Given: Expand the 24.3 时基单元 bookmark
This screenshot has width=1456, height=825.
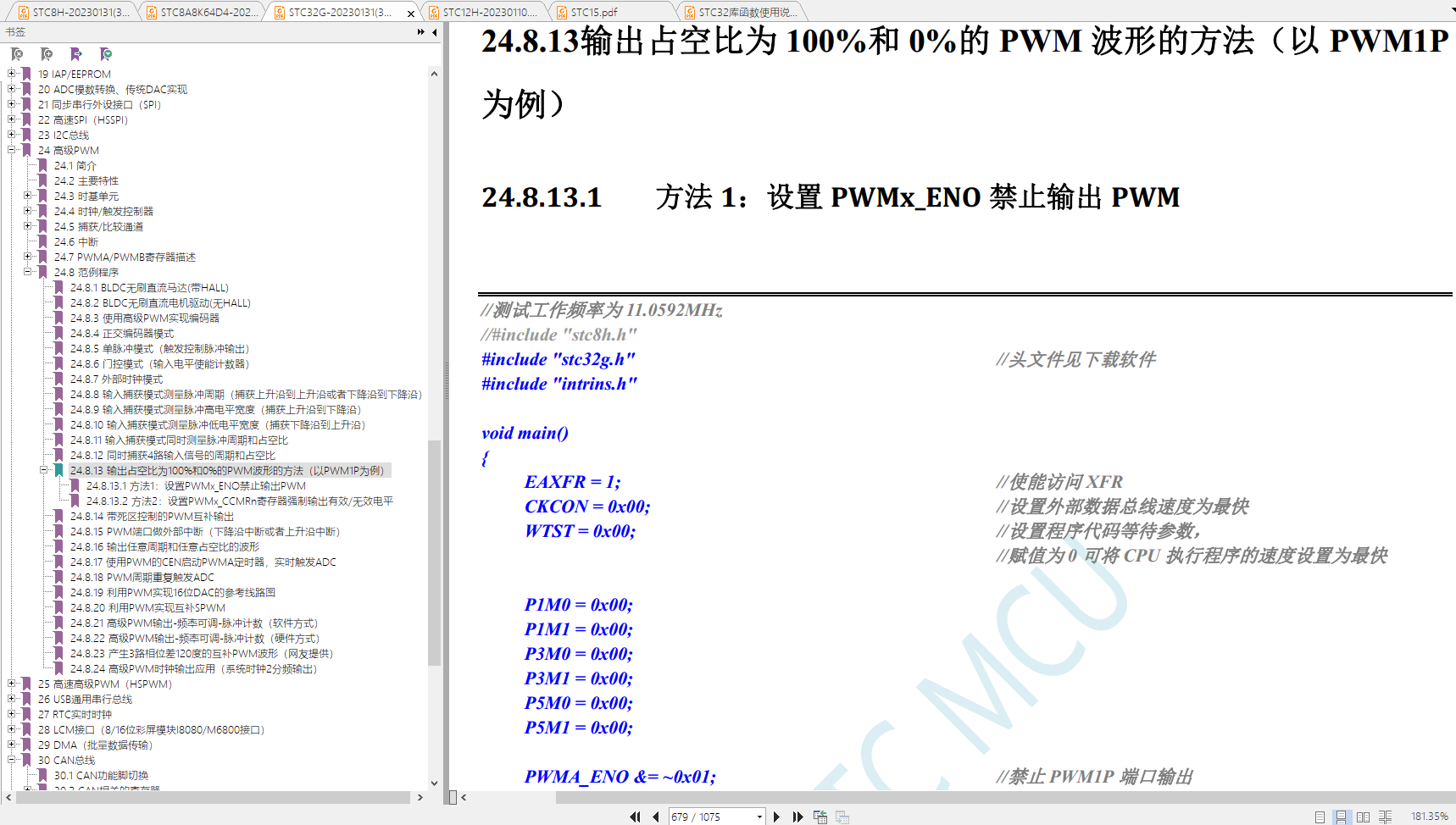Looking at the screenshot, I should point(28,196).
